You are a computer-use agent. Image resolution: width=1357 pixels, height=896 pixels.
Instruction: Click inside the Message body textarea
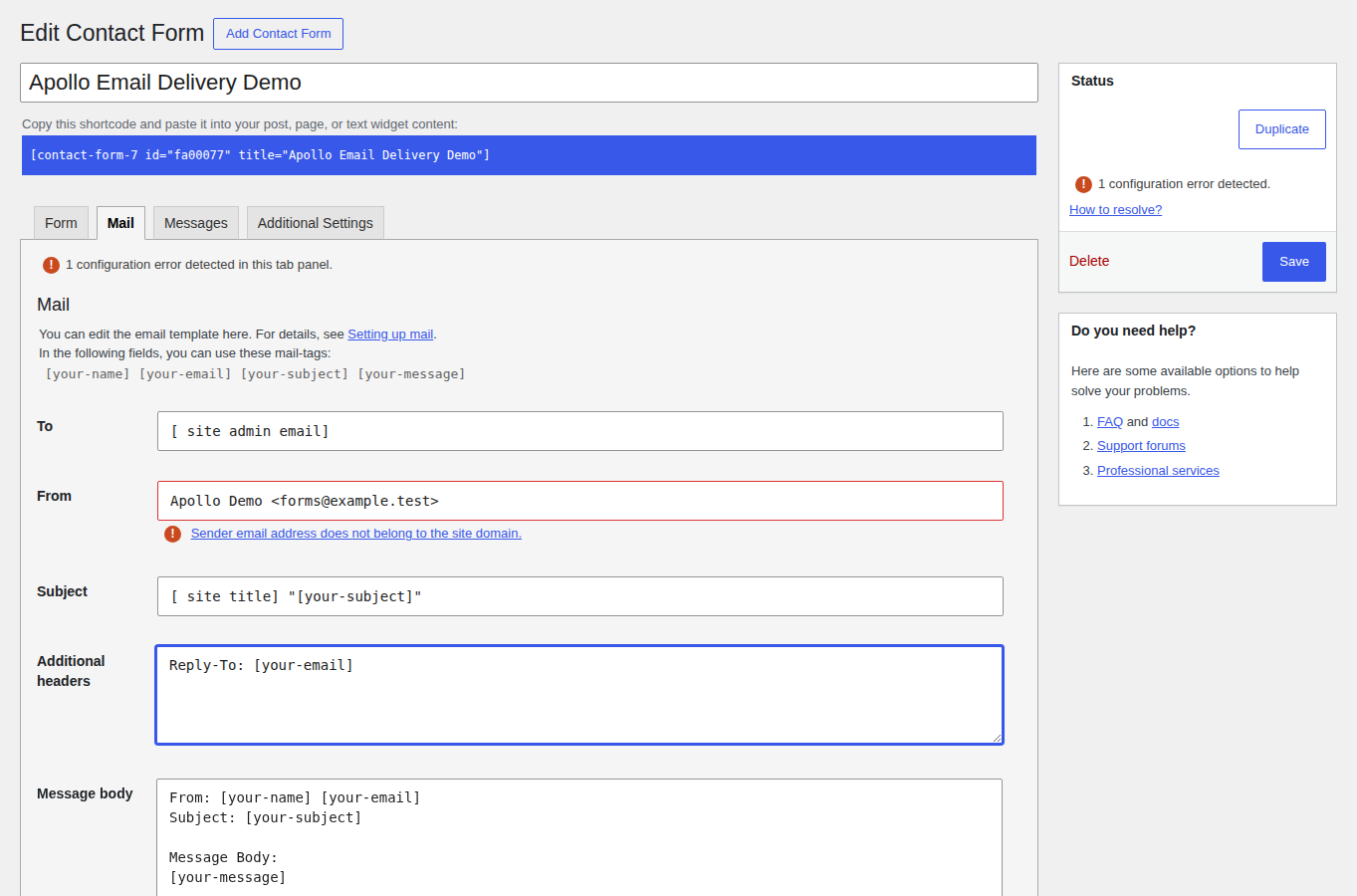click(x=579, y=837)
